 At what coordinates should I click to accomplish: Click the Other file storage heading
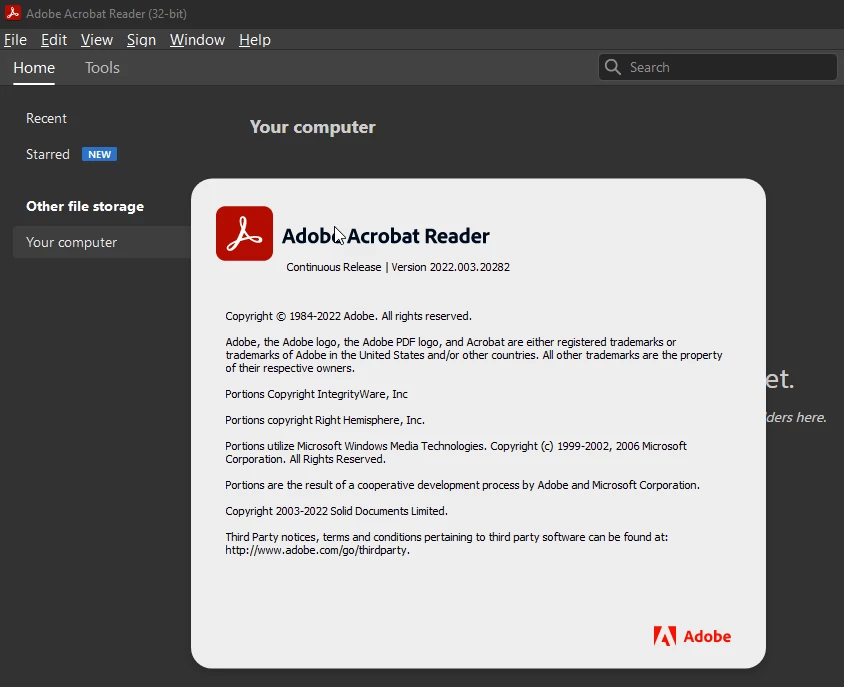pos(85,206)
